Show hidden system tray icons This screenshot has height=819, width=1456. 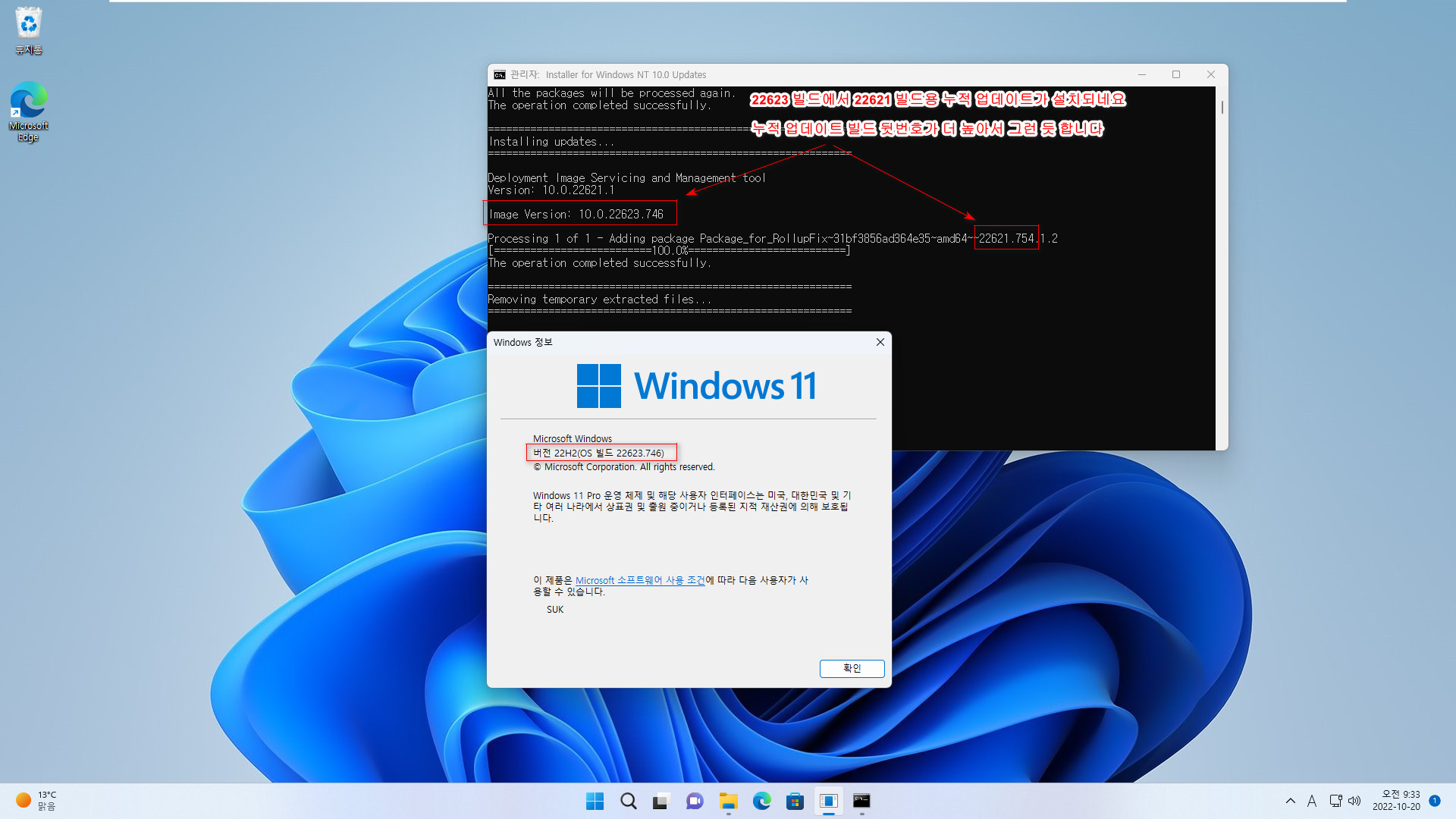click(x=1291, y=801)
